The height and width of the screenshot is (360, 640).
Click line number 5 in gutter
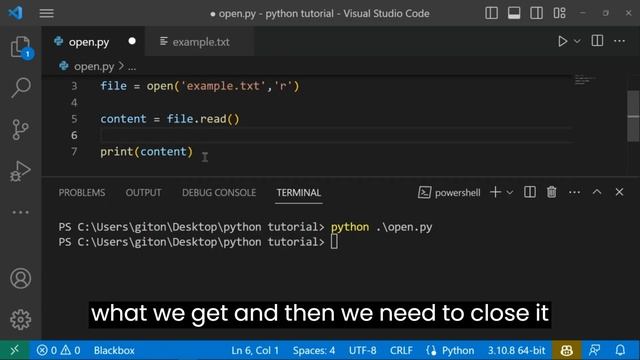click(74, 119)
